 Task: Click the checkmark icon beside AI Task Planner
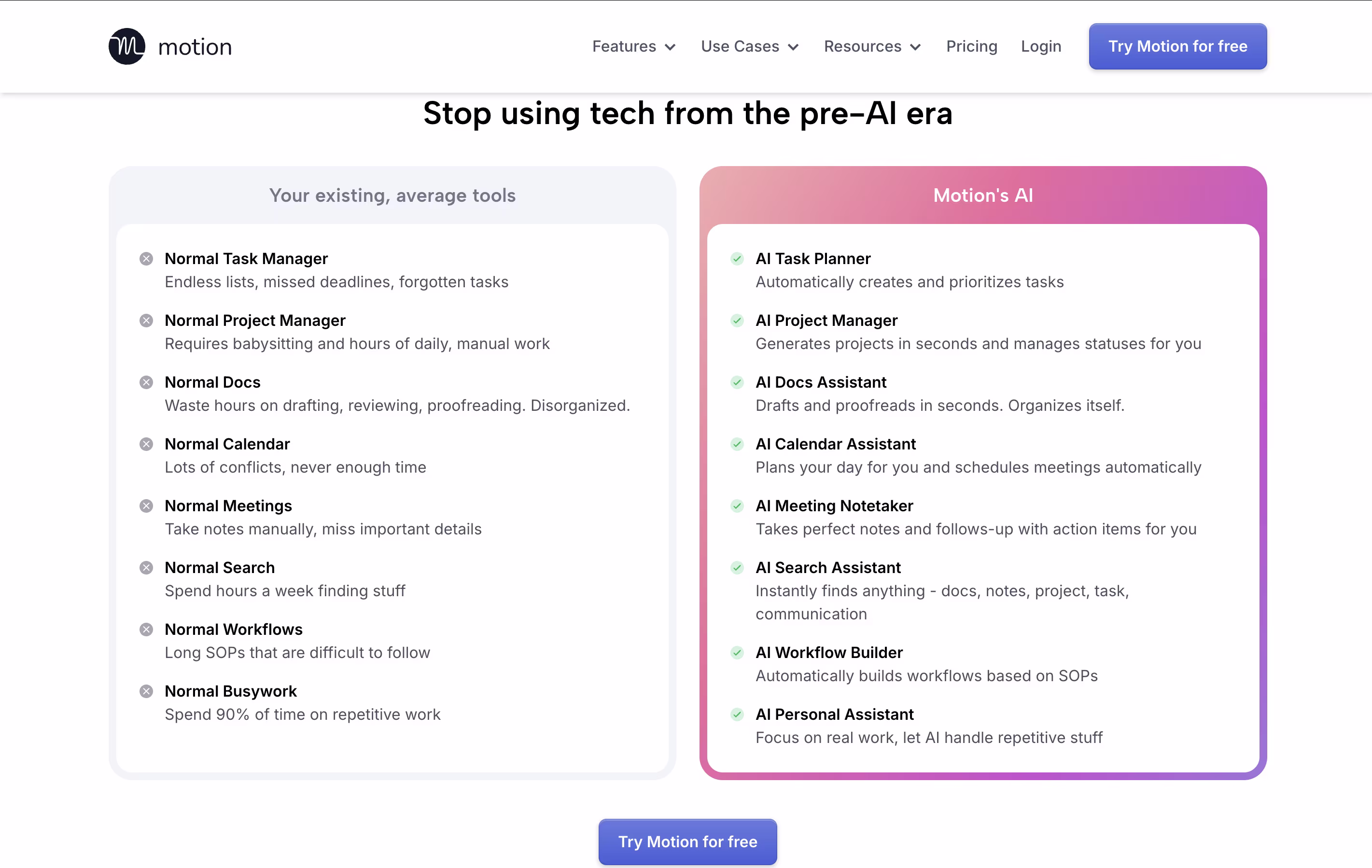coord(737,259)
